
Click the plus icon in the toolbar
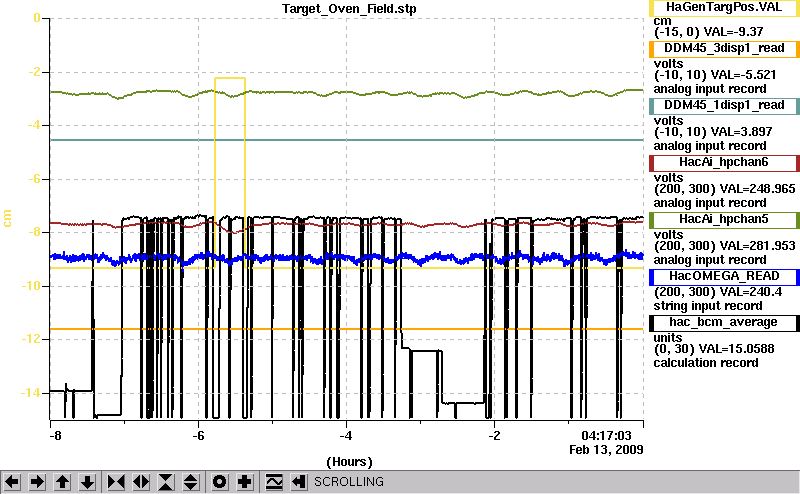(245, 482)
